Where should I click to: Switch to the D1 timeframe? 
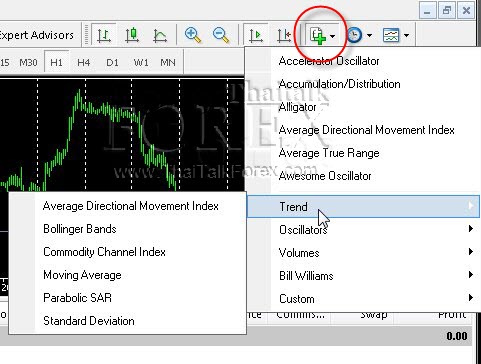click(x=112, y=62)
